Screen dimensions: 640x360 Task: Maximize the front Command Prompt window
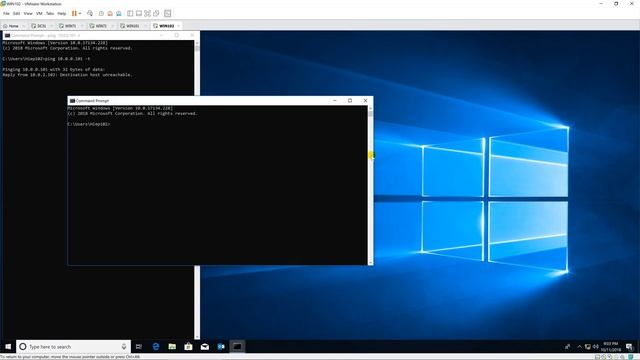pyautogui.click(x=350, y=100)
